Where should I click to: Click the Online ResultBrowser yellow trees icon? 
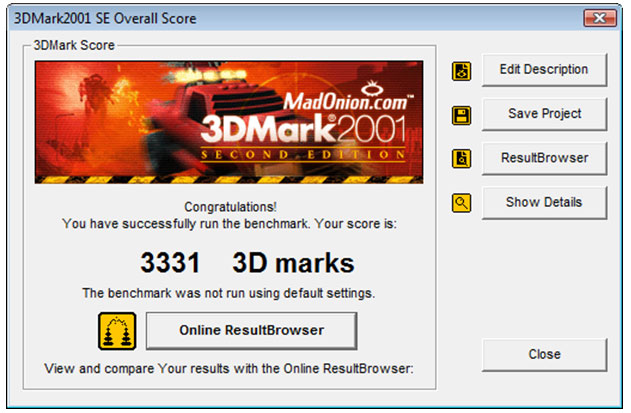[x=117, y=331]
